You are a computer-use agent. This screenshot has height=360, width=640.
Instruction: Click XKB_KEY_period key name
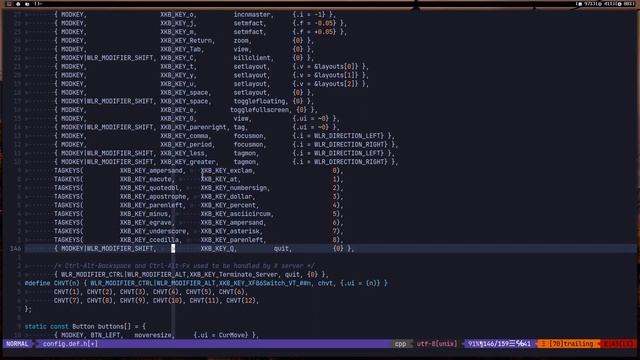click(x=187, y=144)
